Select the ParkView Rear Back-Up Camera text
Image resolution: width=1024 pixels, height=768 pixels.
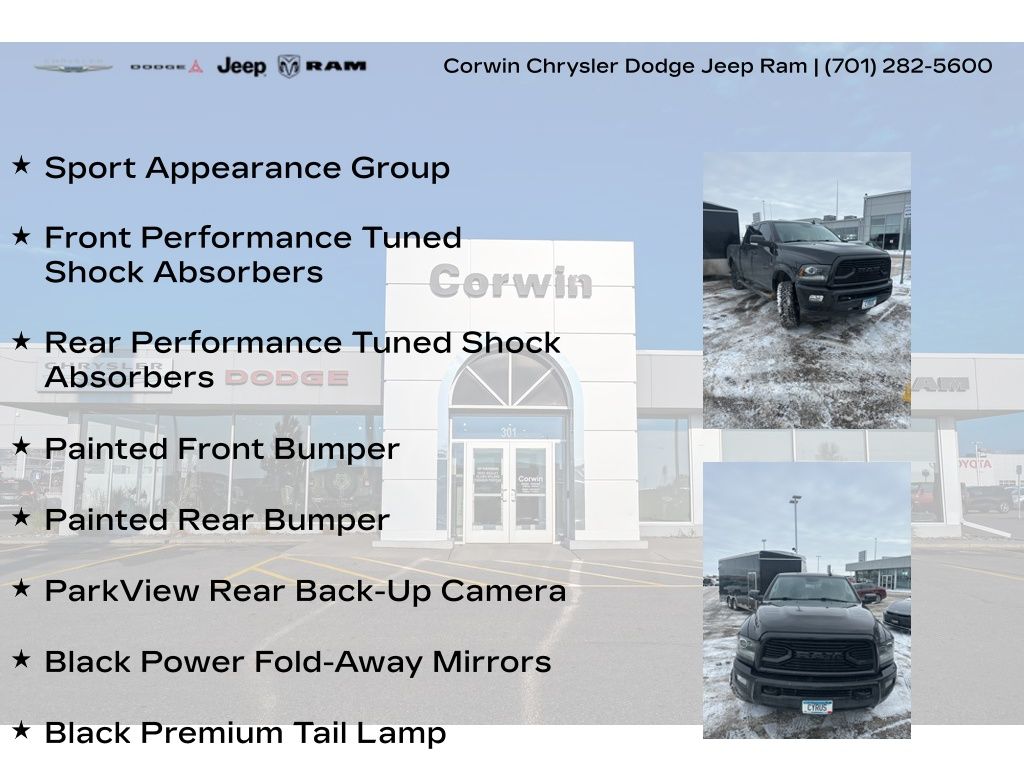tap(305, 591)
